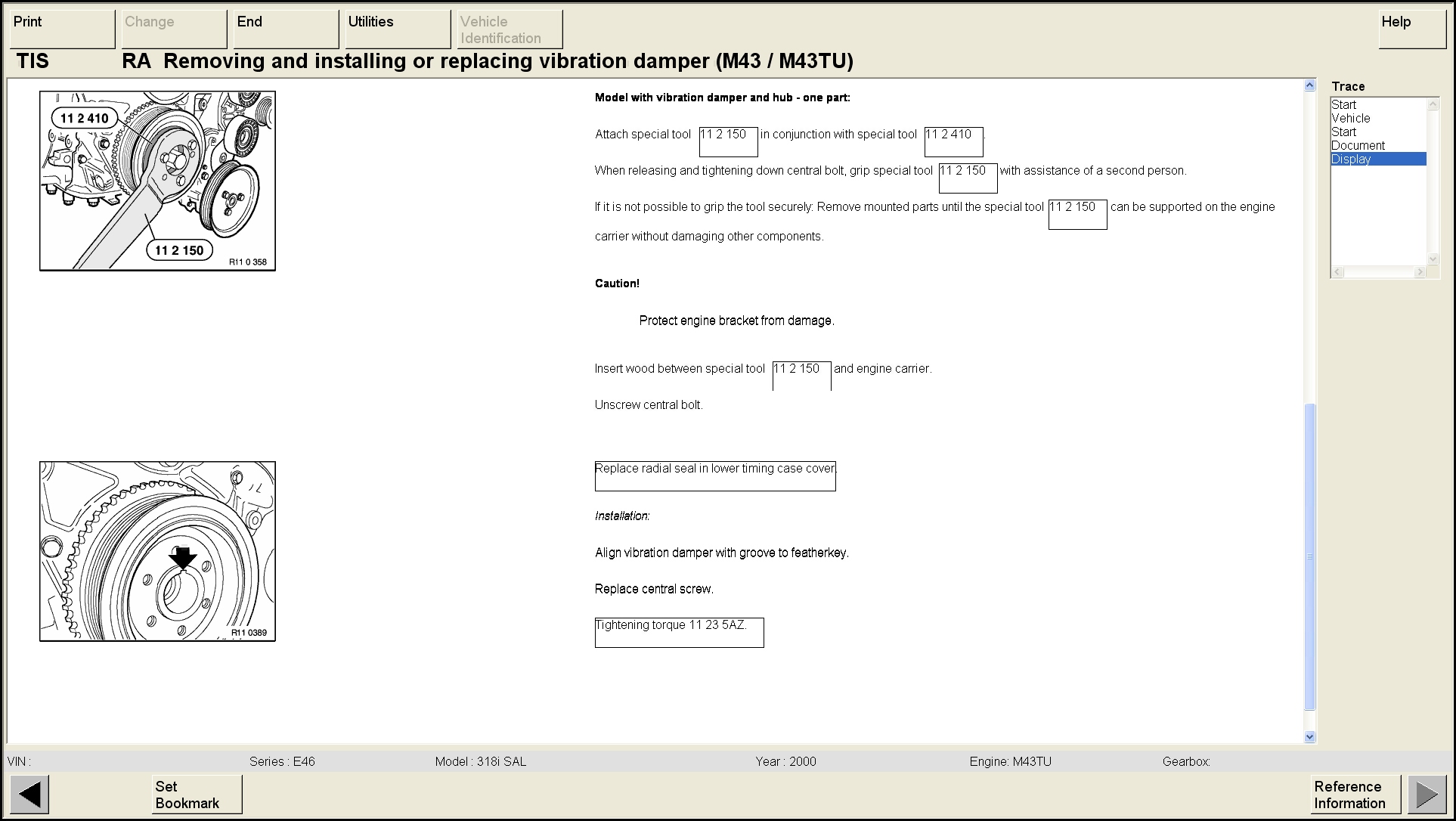The width and height of the screenshot is (1456, 821).
Task: Click Trace list scroll-up arrow
Action: tap(1433, 104)
